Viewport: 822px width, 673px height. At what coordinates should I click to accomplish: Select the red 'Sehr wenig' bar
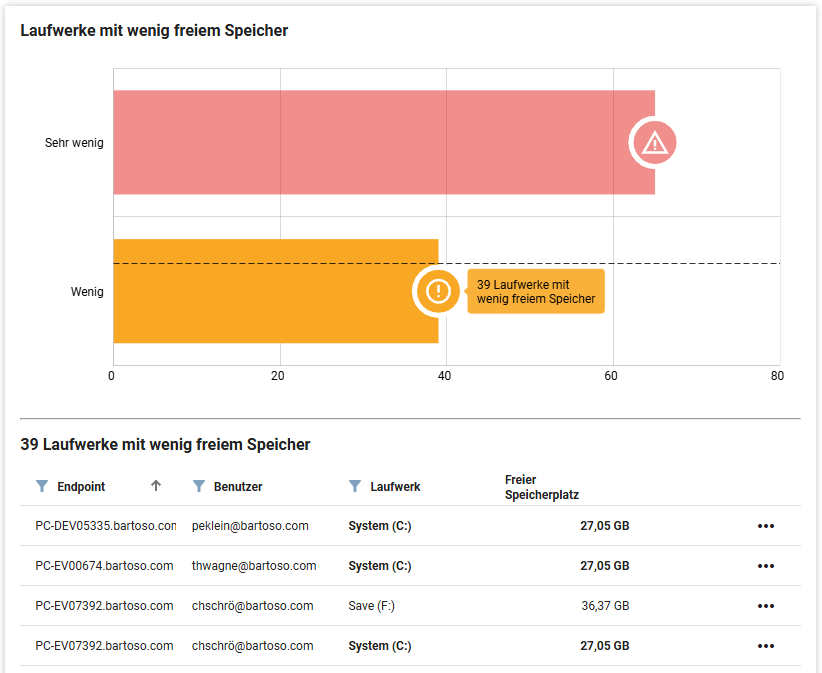[370, 143]
